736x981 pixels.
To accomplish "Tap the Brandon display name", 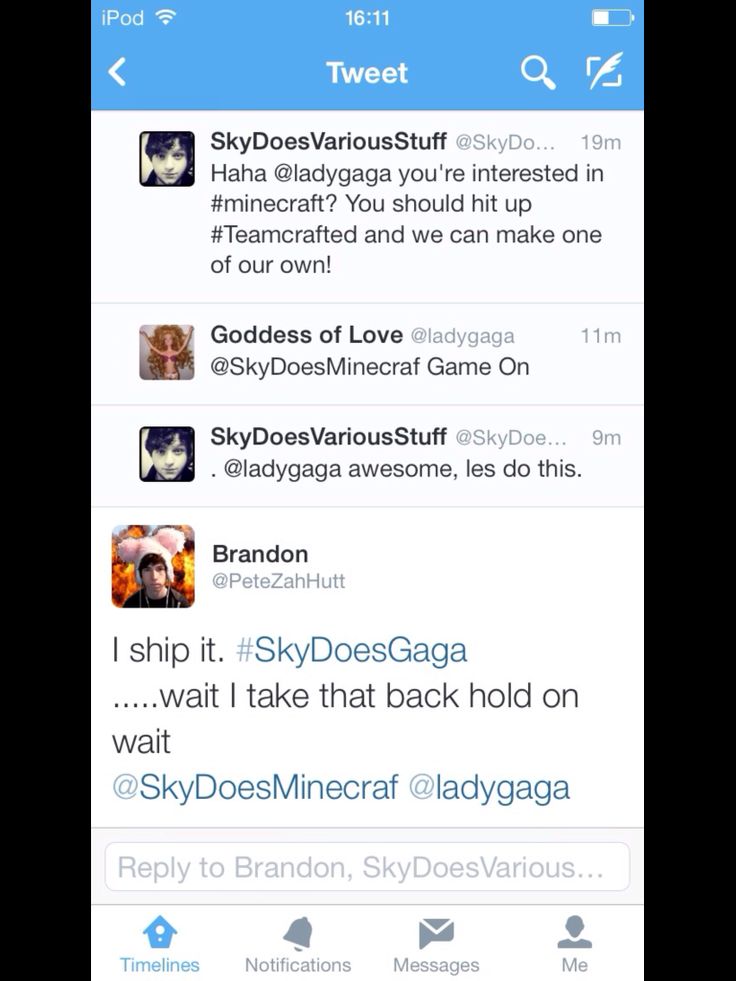I will click(260, 554).
